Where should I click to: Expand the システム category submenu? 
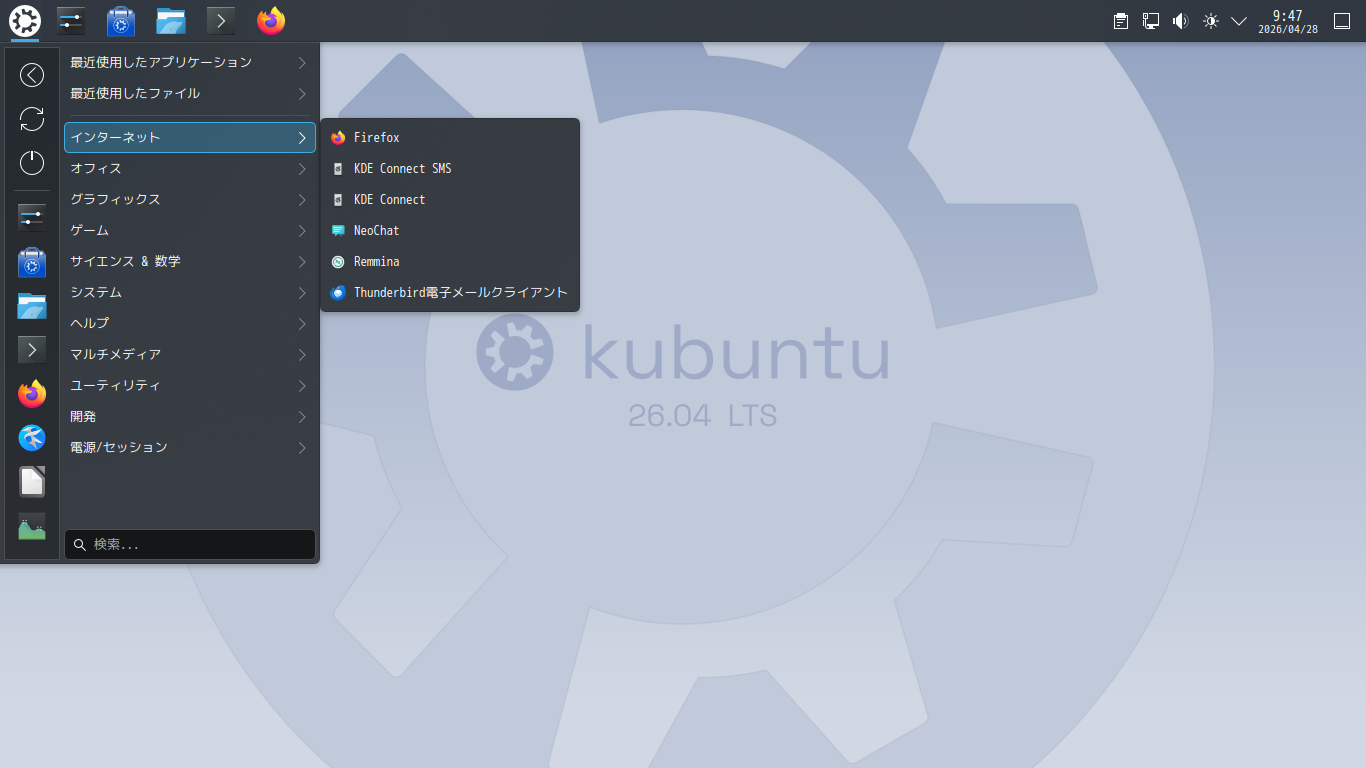point(190,292)
